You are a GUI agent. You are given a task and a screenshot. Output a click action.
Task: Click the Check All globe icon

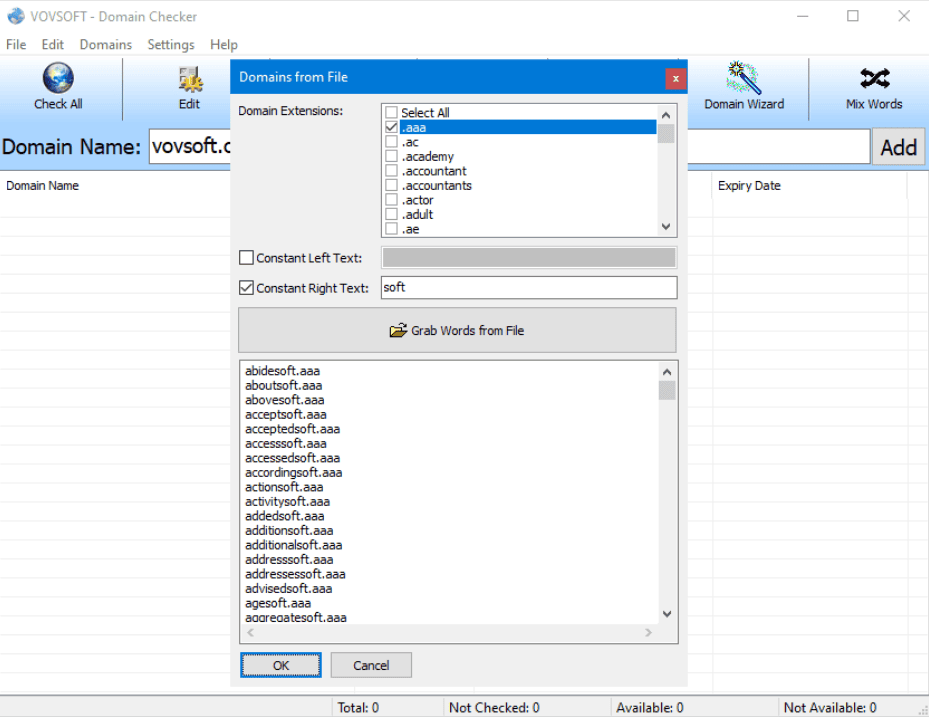click(x=58, y=78)
